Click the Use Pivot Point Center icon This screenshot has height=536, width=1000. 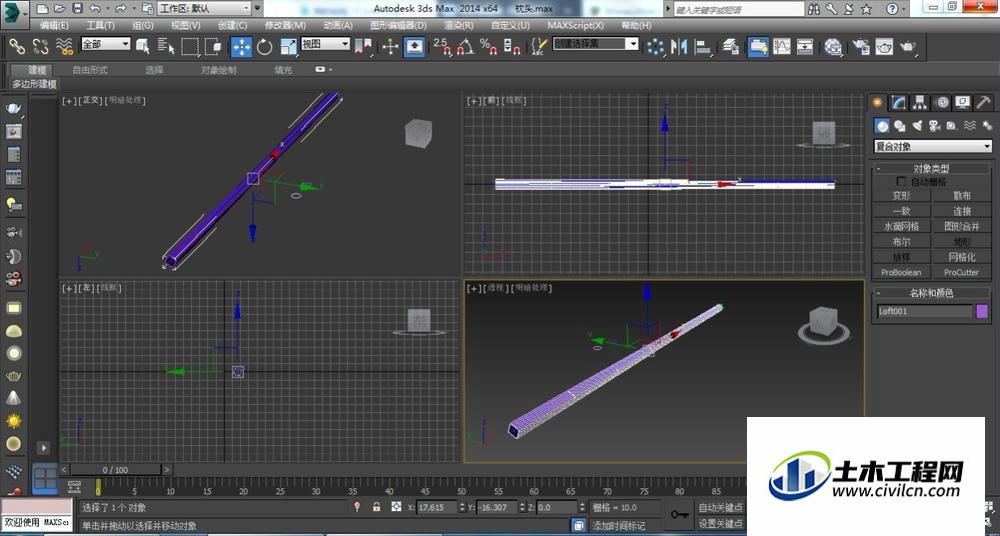[x=364, y=46]
